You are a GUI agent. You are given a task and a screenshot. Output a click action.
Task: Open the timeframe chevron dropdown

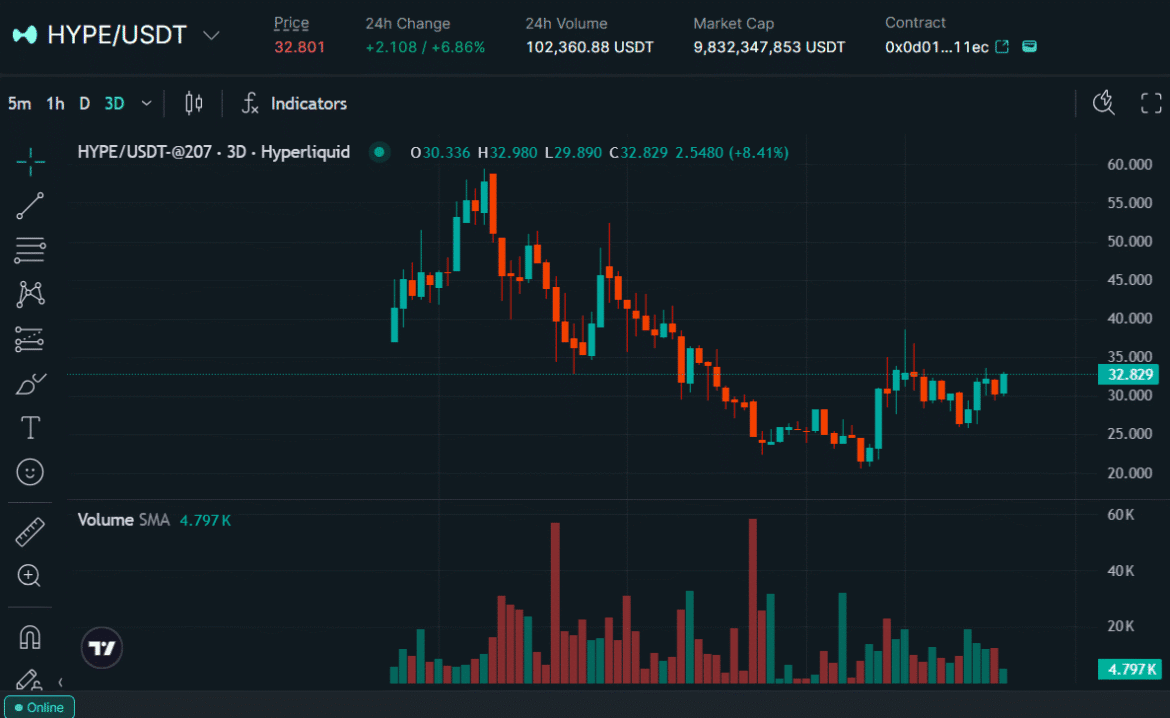pos(146,103)
